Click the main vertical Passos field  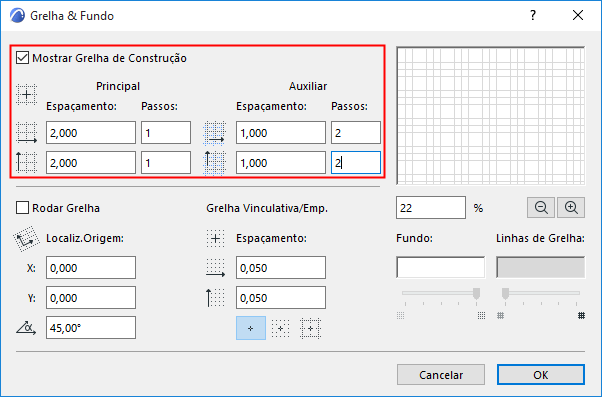point(166,163)
